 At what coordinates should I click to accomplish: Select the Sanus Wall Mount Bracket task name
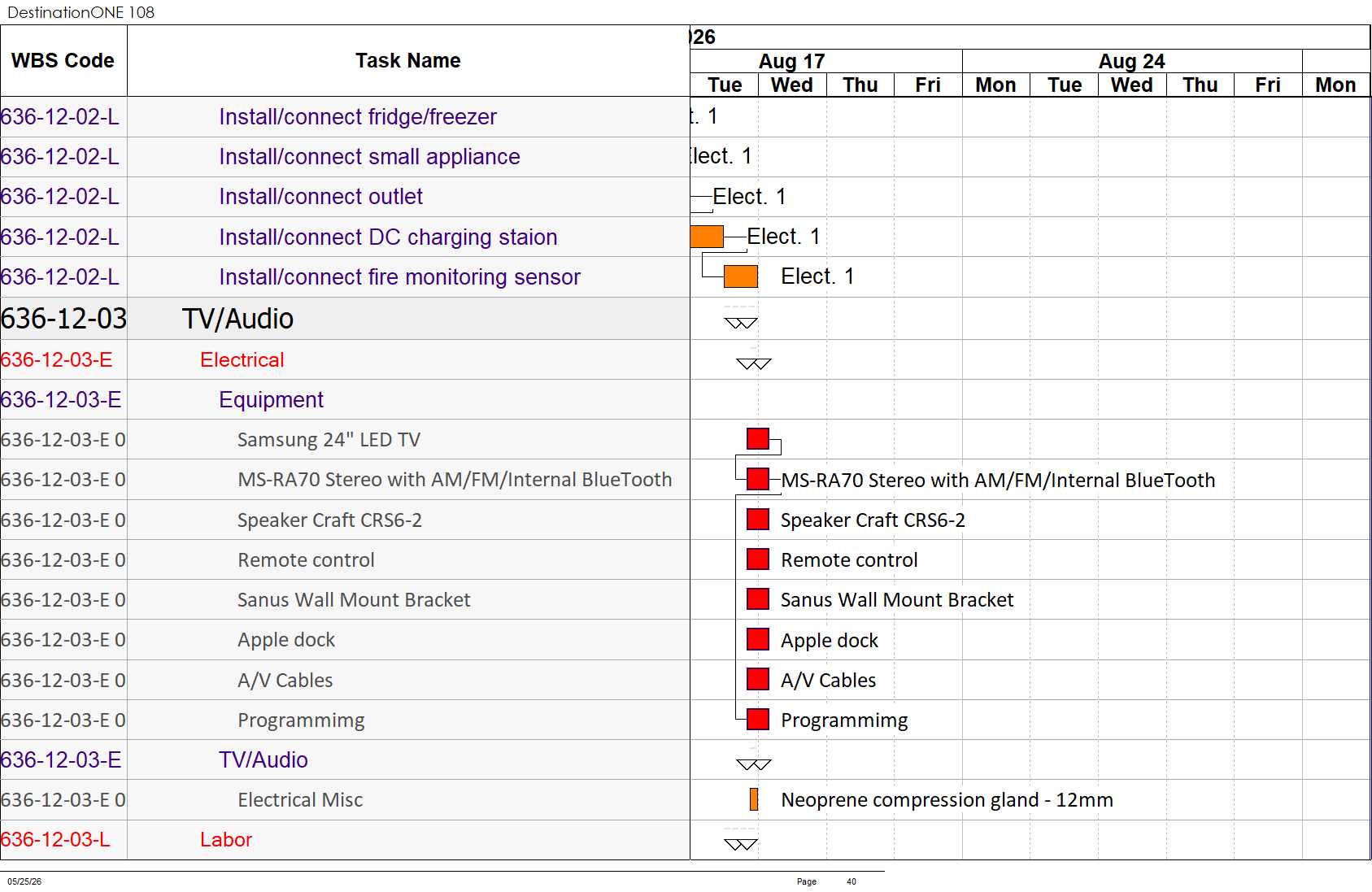(354, 600)
